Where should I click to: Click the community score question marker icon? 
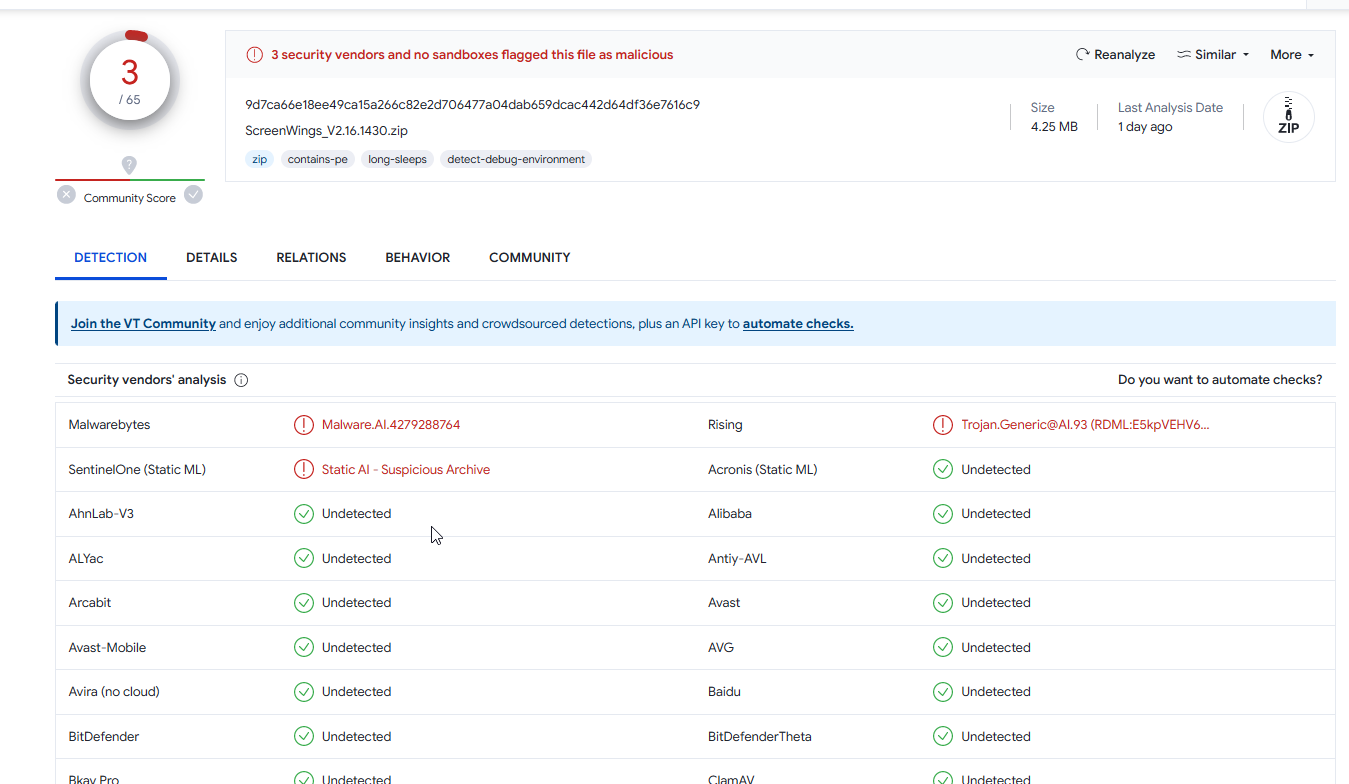tap(129, 165)
